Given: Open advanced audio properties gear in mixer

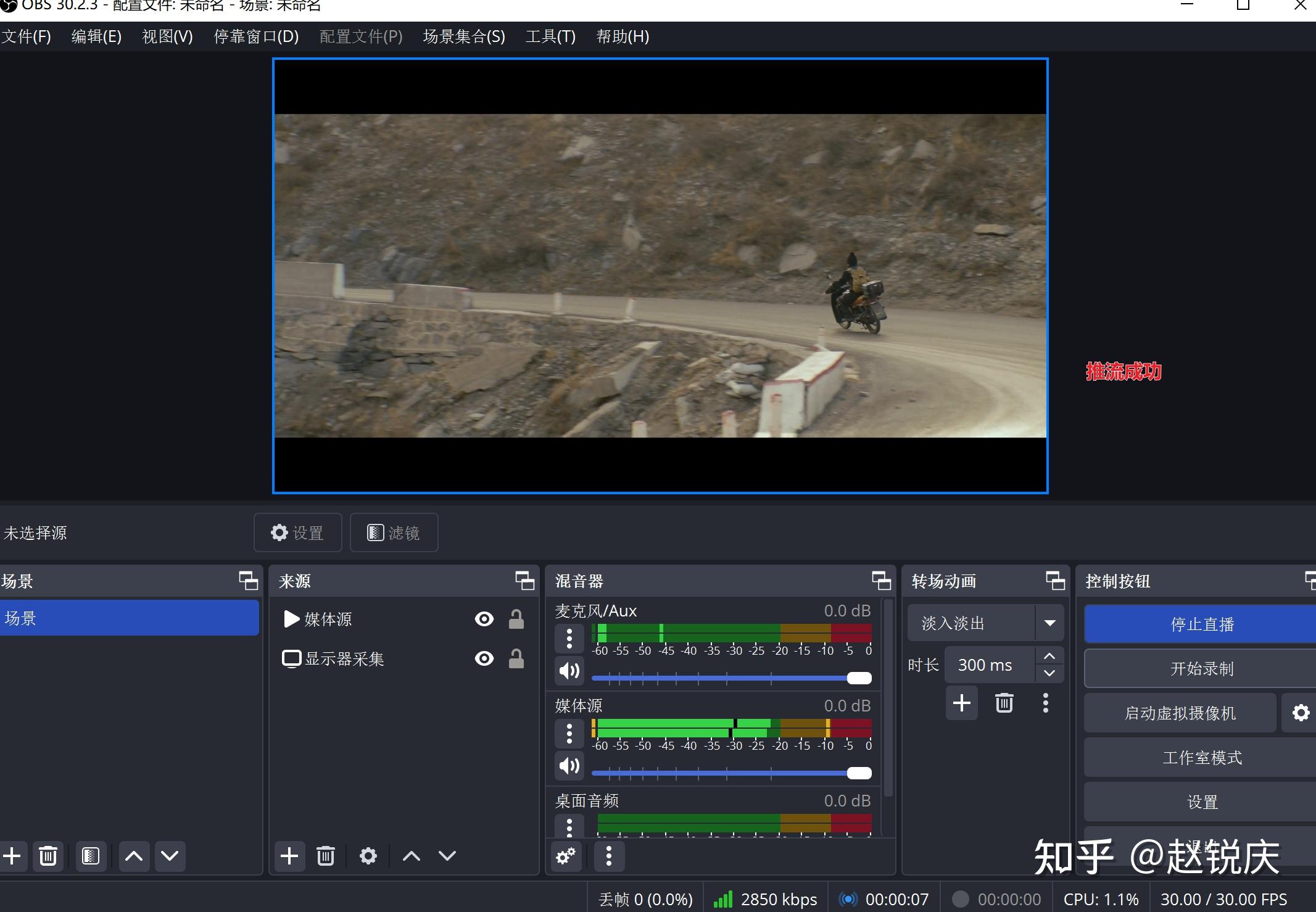Looking at the screenshot, I should (x=565, y=856).
